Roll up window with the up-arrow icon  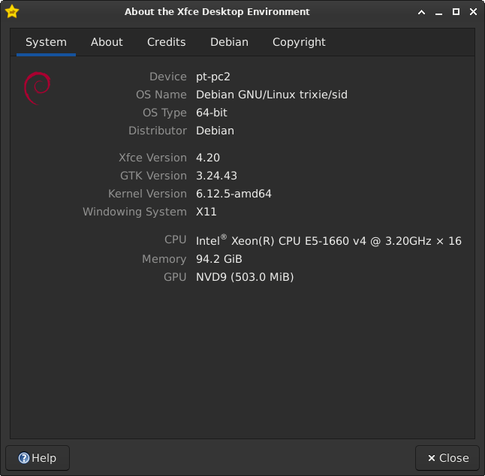[421, 12]
